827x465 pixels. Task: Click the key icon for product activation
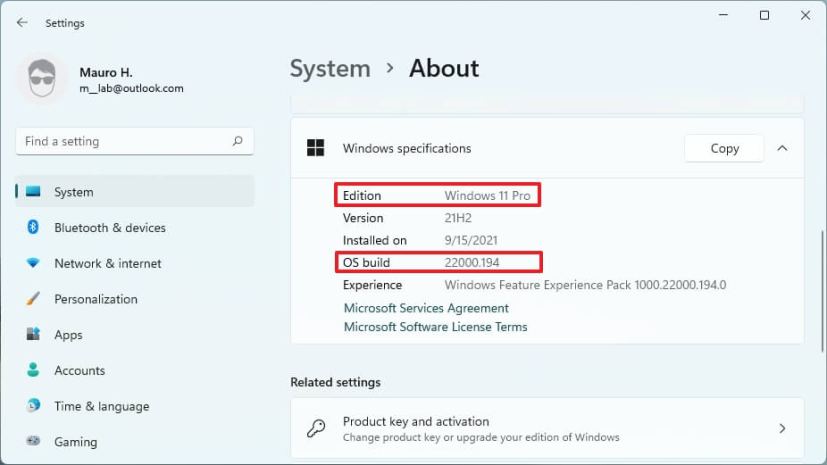click(316, 429)
